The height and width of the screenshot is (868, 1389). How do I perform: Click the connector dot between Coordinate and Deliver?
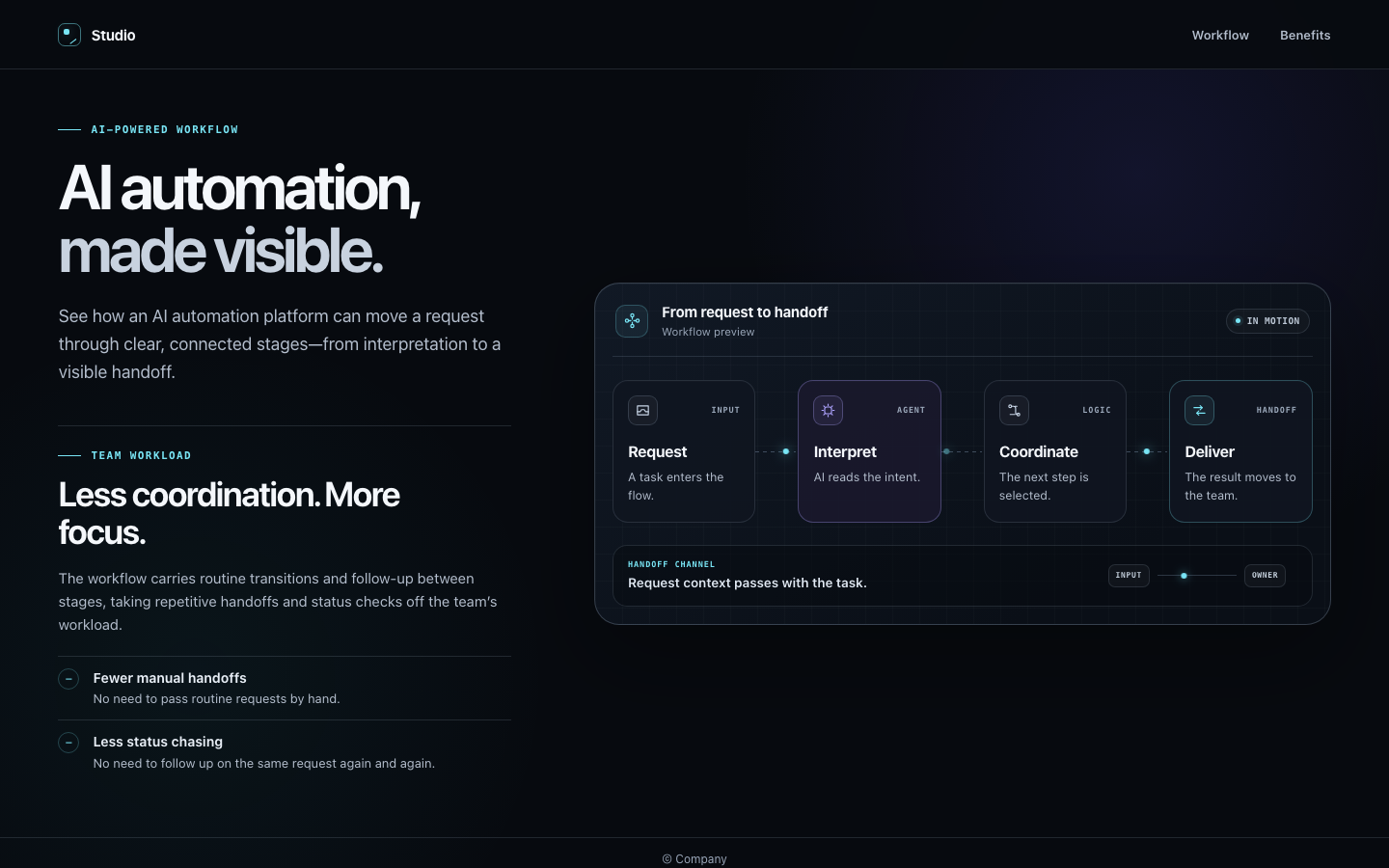pos(1147,451)
